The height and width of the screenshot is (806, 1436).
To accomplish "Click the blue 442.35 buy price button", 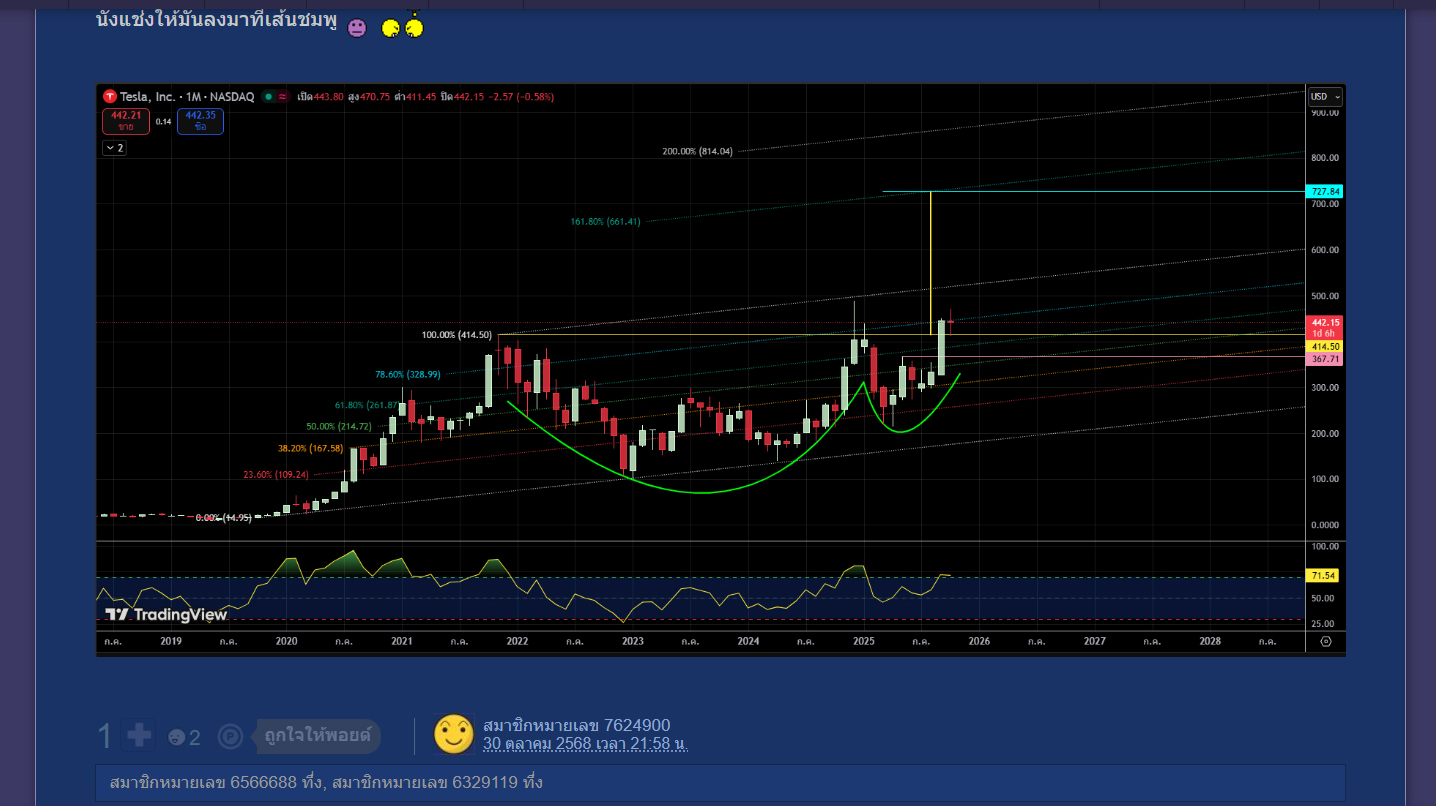I will coord(200,121).
